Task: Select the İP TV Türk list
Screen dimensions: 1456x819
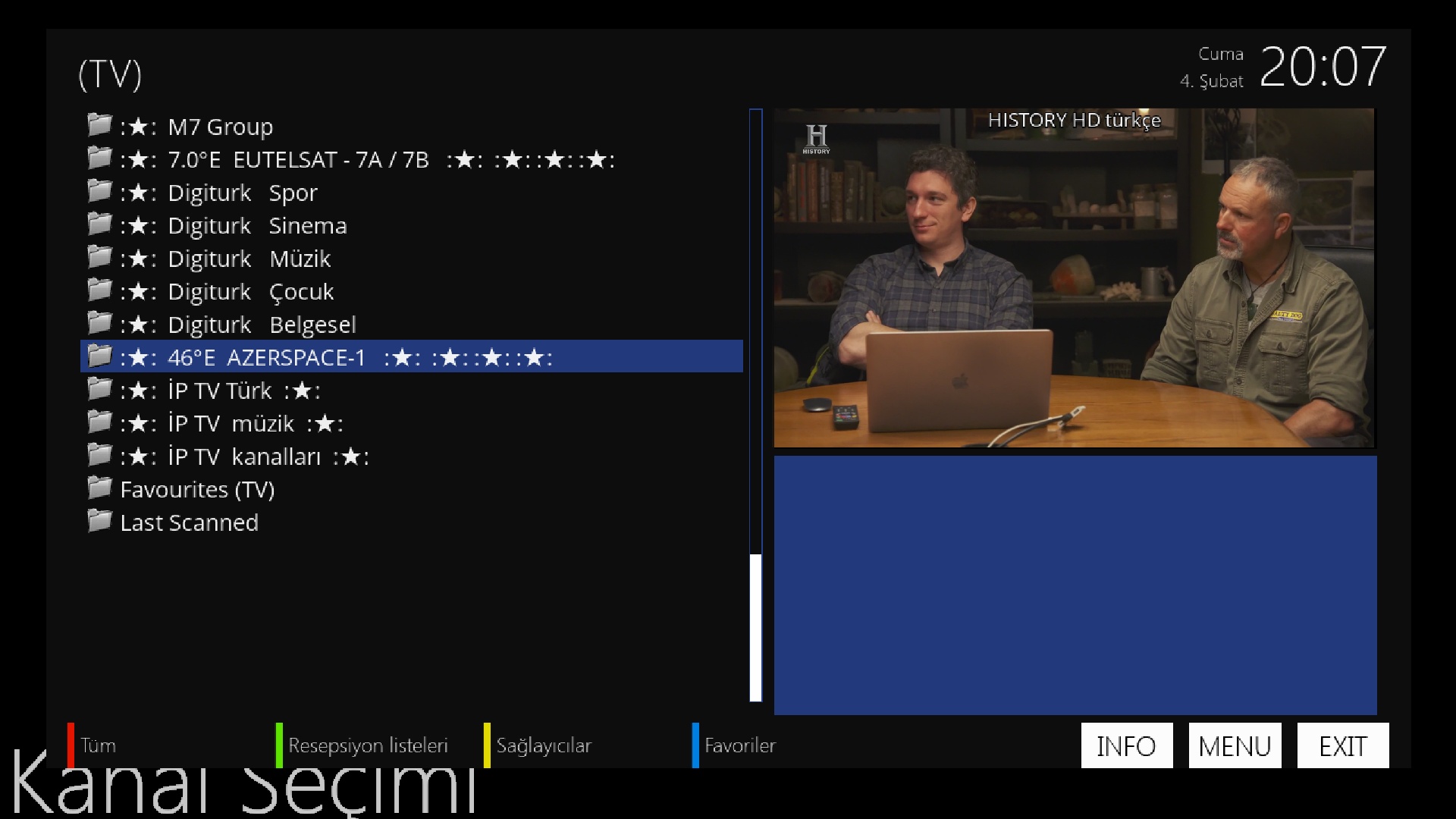Action: pos(412,390)
